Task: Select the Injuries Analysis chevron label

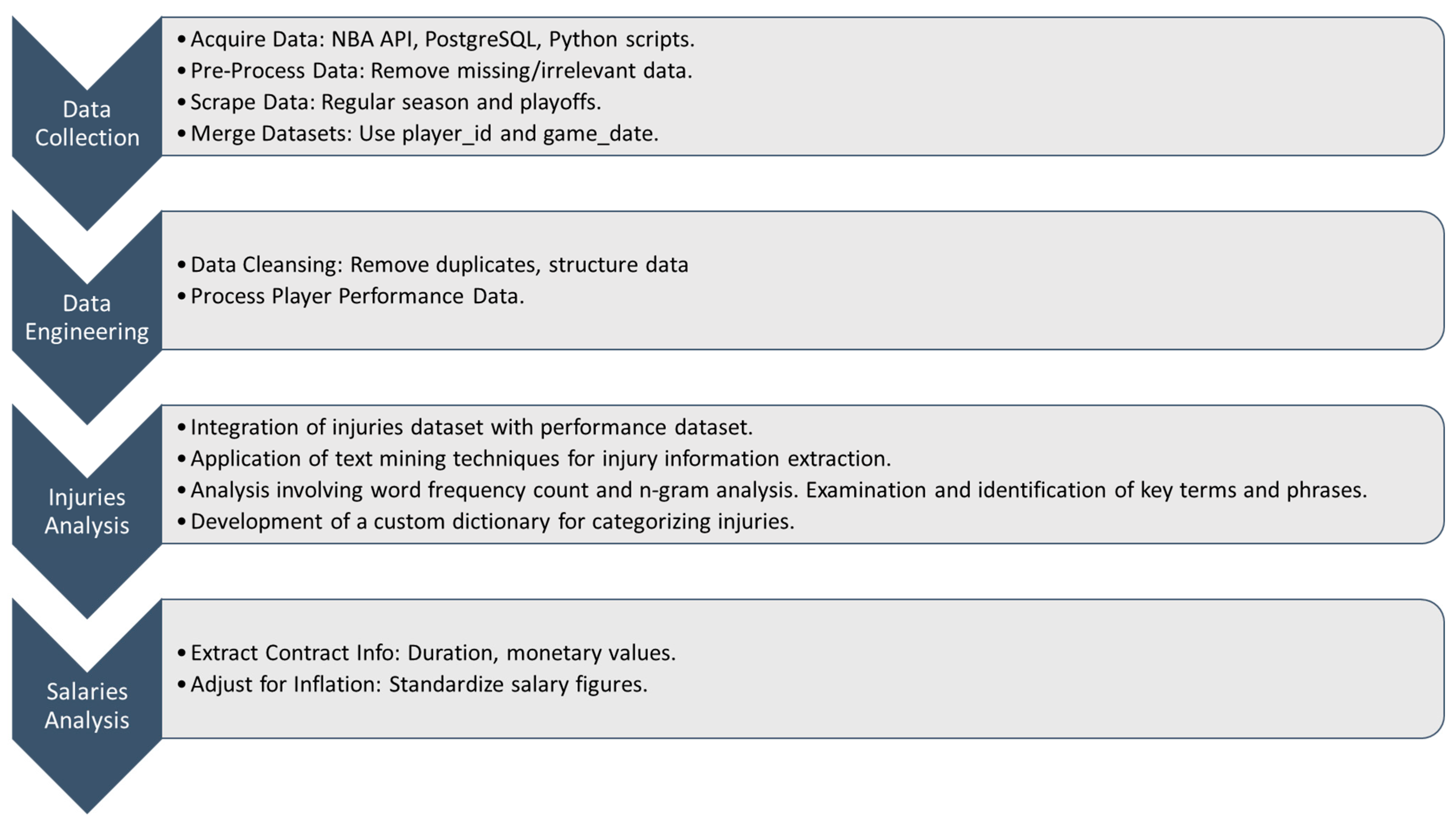Action: [87, 511]
